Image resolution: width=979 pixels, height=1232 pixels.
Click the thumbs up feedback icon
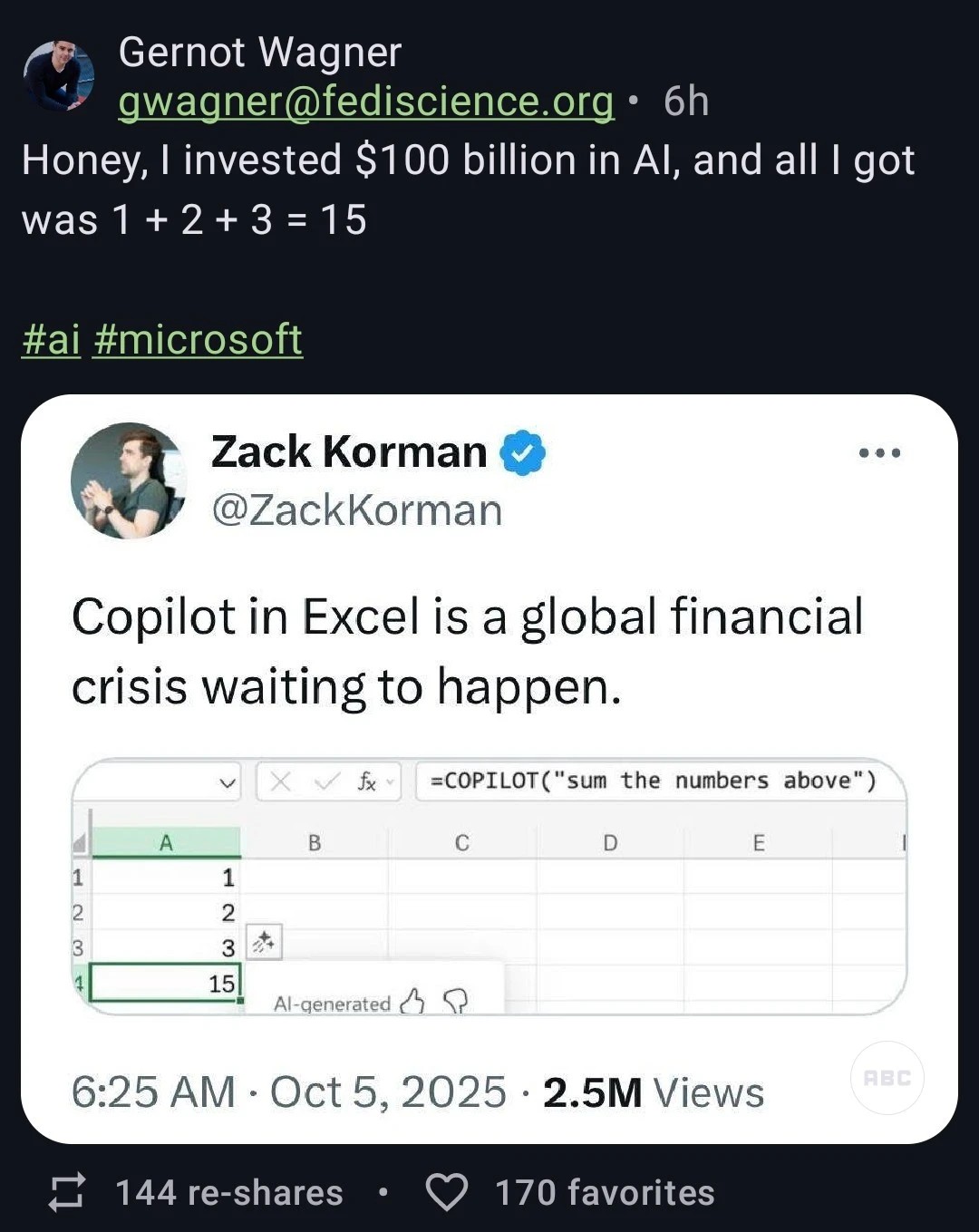[x=412, y=1002]
